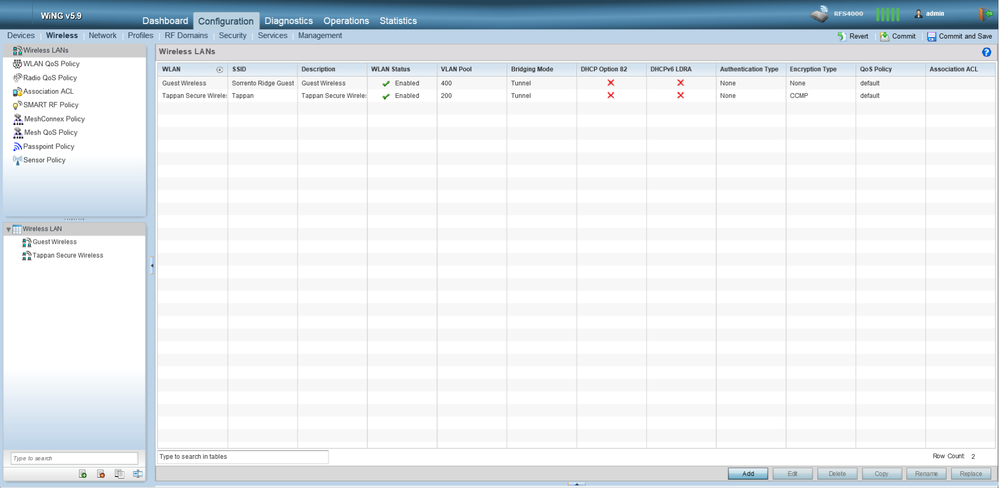999x488 pixels.
Task: Click Commit and Save
Action: point(959,36)
